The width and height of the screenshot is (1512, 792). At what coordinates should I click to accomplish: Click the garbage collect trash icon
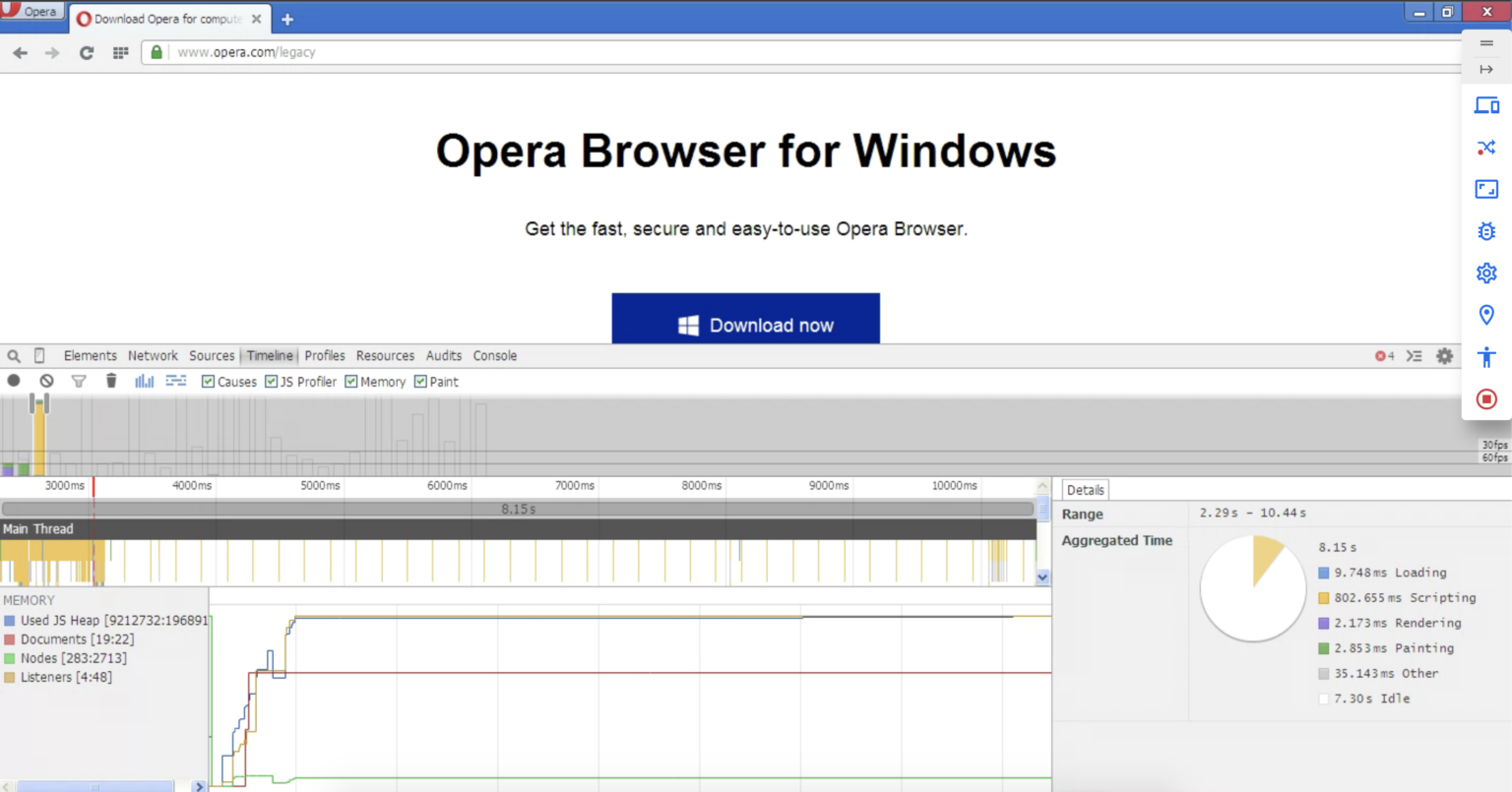(x=111, y=381)
